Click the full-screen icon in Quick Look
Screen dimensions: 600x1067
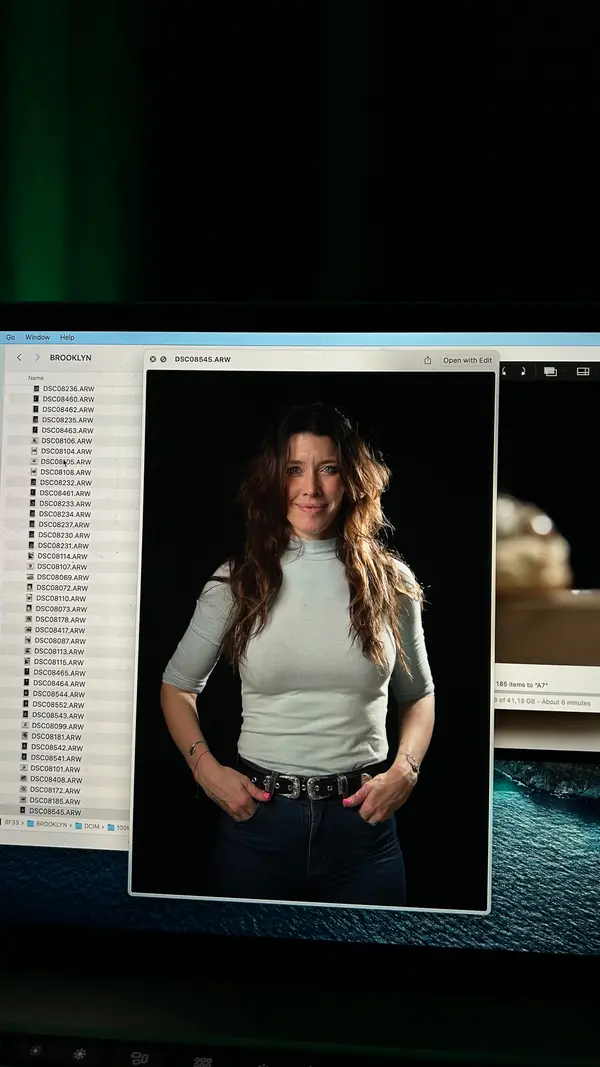163,359
